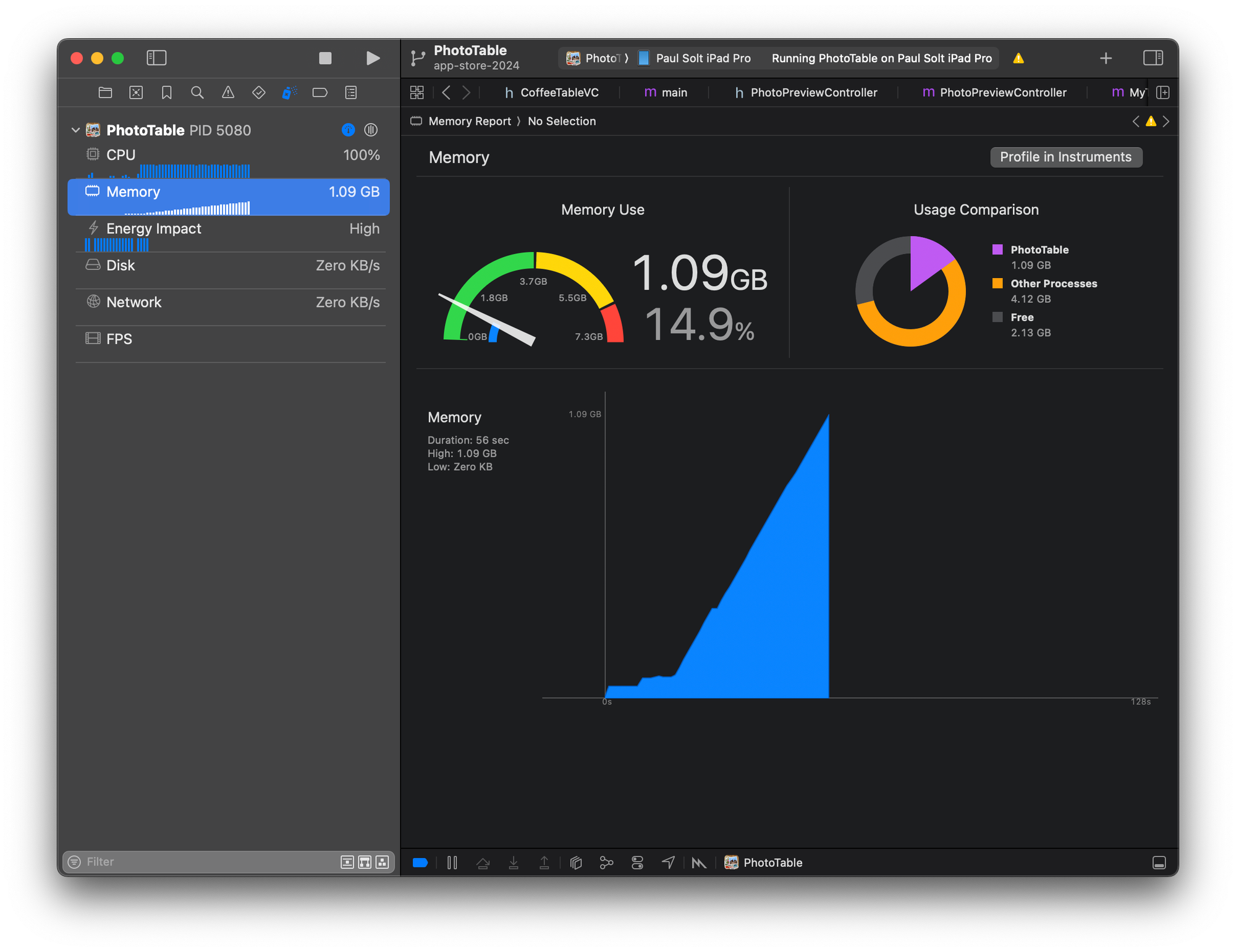This screenshot has height=952, width=1236.
Task: Collapse the PhotoTable PID 5080 process
Action: pyautogui.click(x=75, y=130)
